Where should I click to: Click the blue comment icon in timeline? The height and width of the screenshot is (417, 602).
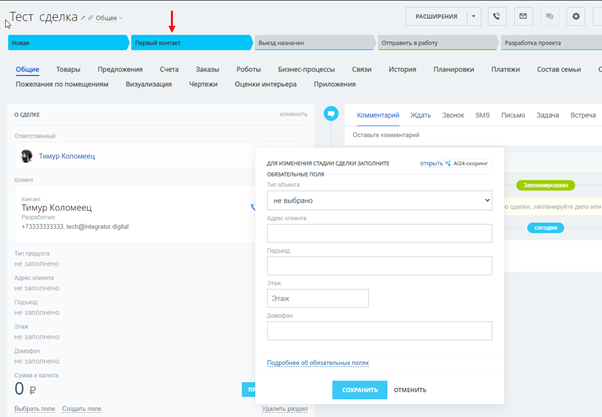point(331,114)
